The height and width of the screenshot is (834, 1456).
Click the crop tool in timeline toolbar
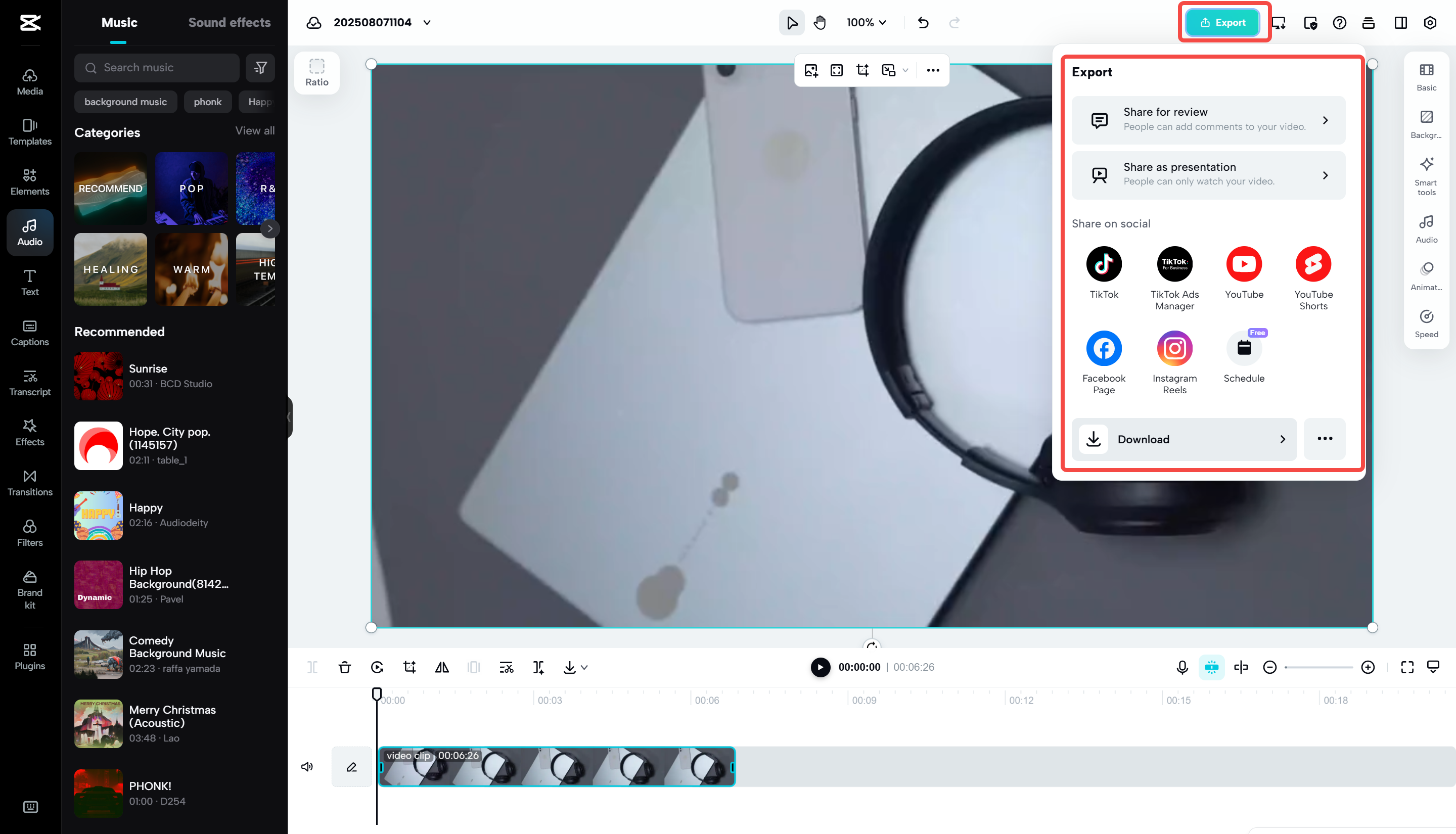pyautogui.click(x=409, y=667)
